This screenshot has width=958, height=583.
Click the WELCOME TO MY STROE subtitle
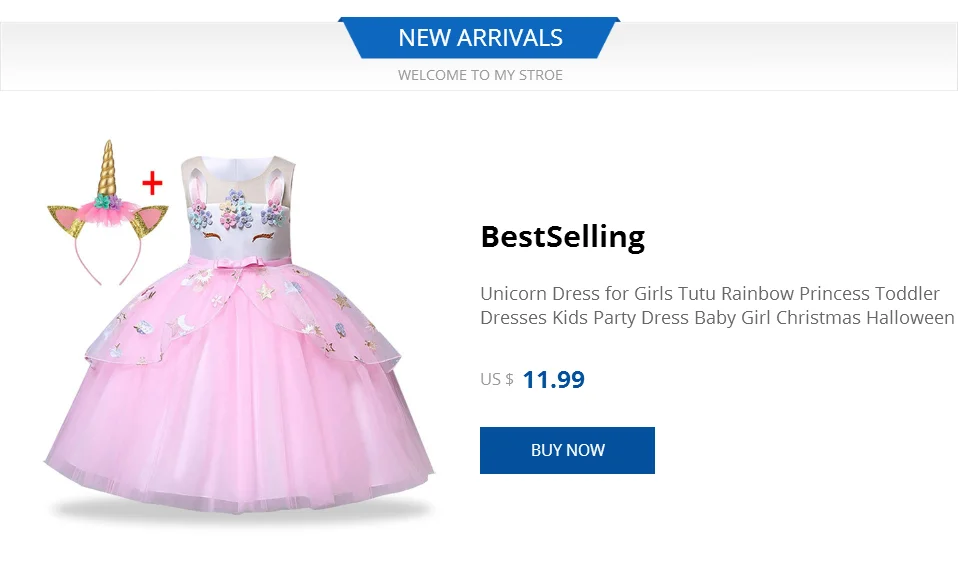[480, 75]
